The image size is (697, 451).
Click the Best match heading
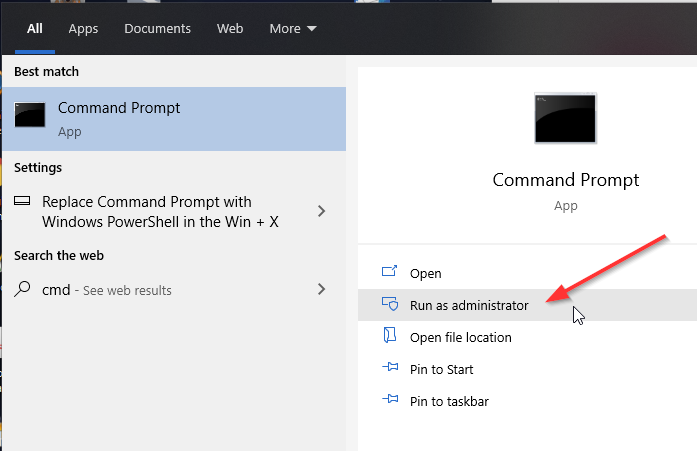click(46, 72)
